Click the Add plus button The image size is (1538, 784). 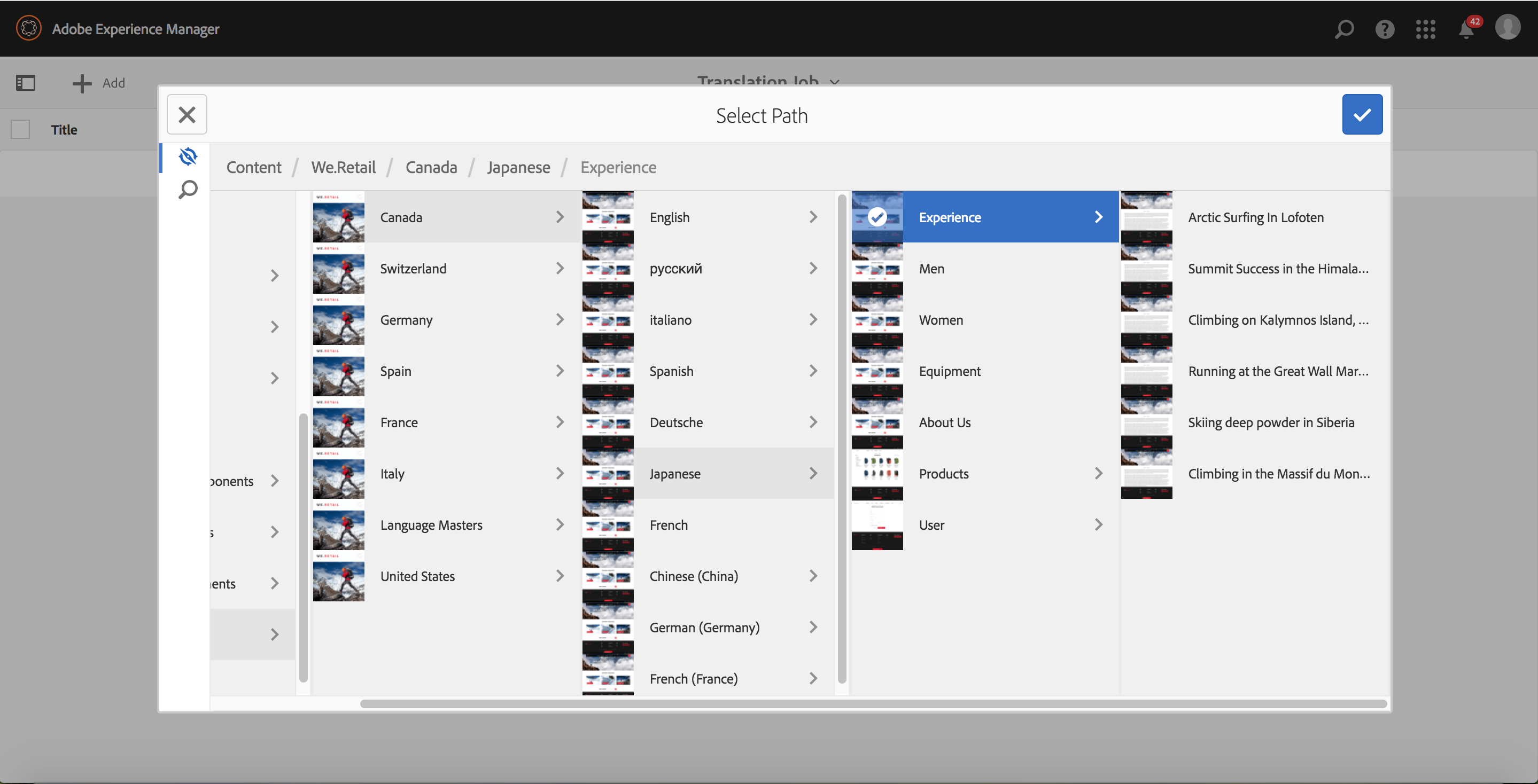click(x=98, y=83)
